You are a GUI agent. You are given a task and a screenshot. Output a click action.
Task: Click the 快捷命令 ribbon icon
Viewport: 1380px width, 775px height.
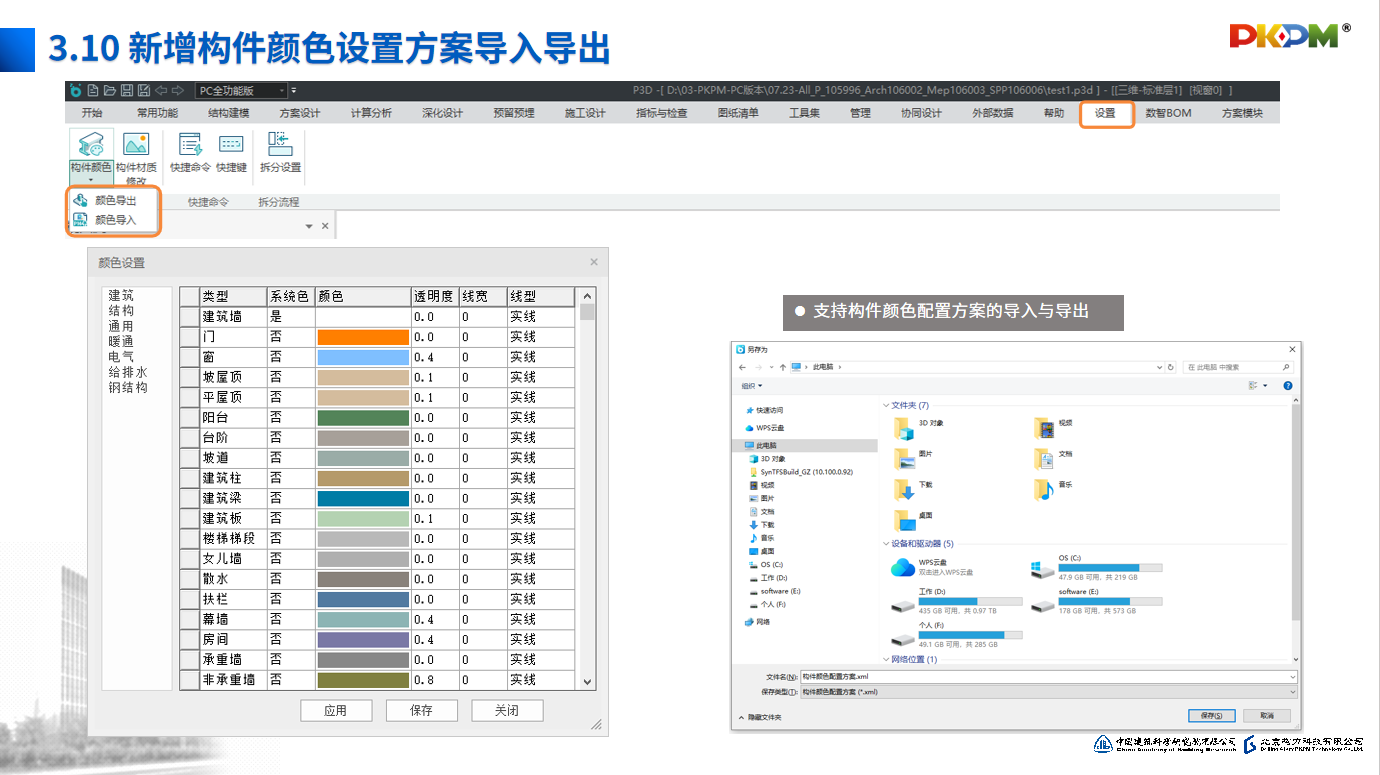click(190, 146)
